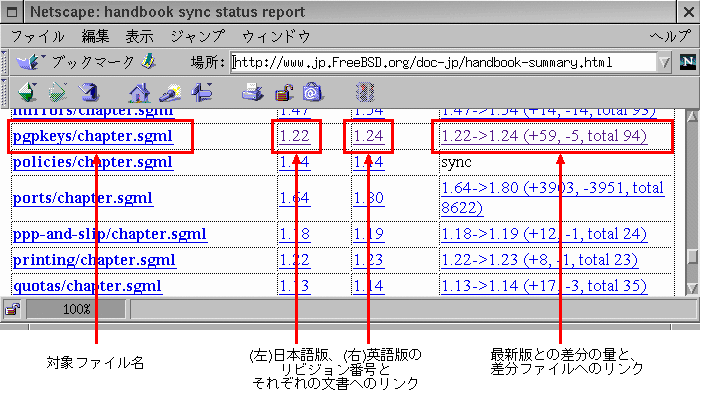The image size is (701, 393).
Task: Open quotas Japanese revision 1.13 link
Action: [x=295, y=286]
